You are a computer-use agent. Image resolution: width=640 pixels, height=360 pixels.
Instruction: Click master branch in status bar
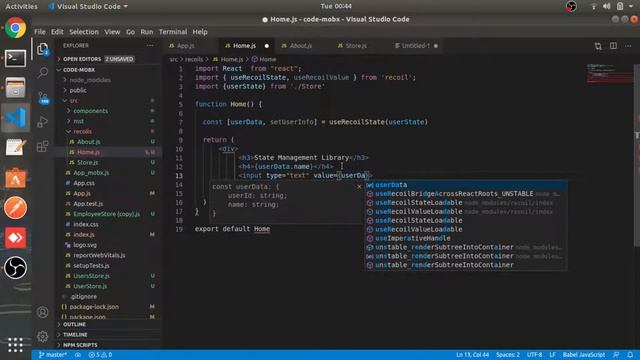(x=53, y=355)
